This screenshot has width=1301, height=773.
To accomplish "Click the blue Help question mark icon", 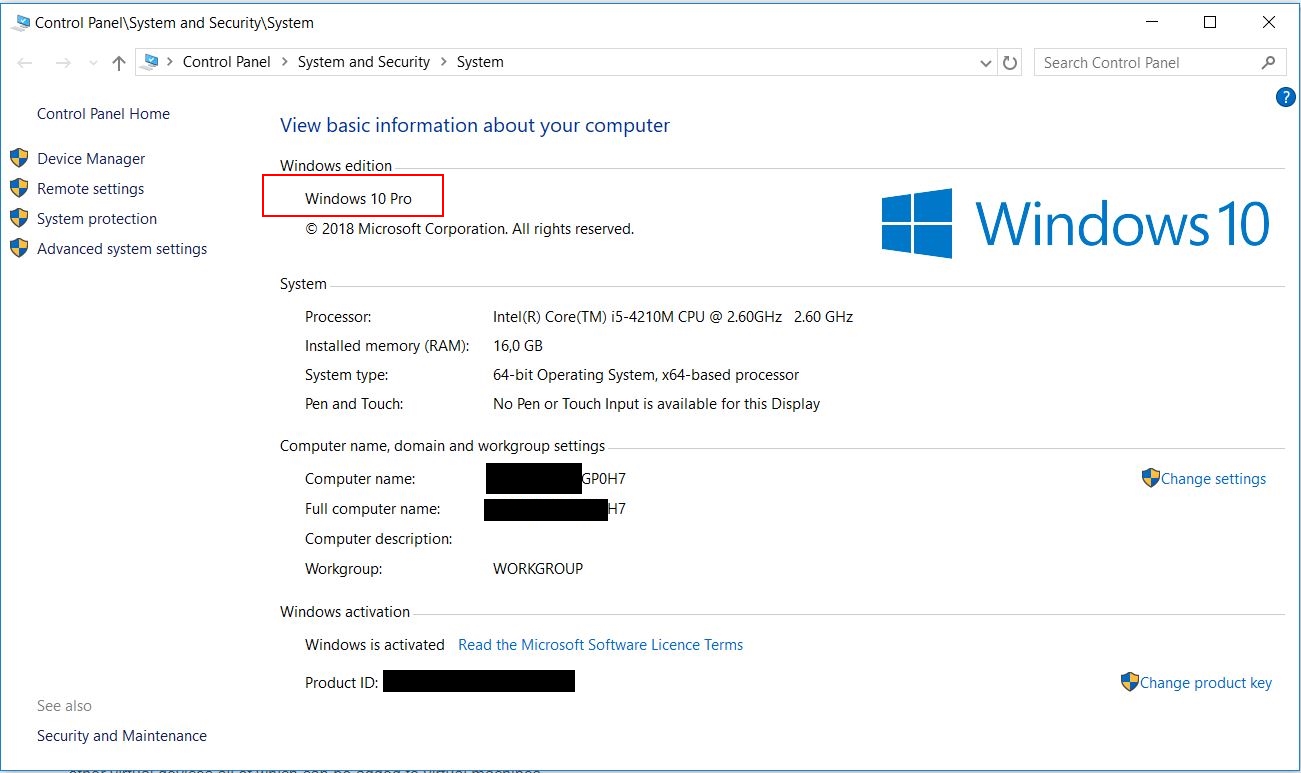I will [1286, 97].
